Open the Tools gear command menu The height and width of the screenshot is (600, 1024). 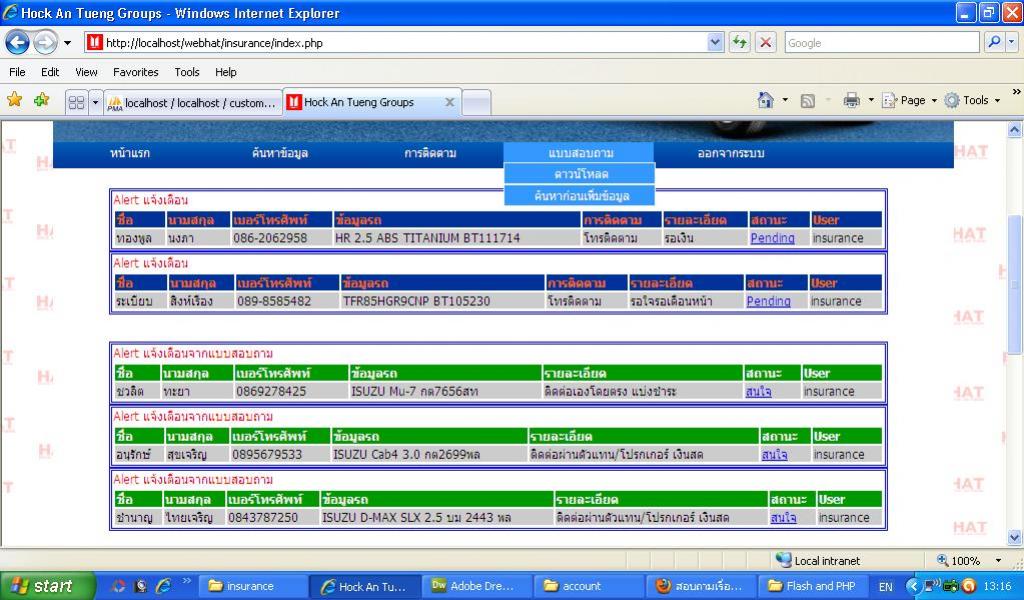click(x=972, y=100)
